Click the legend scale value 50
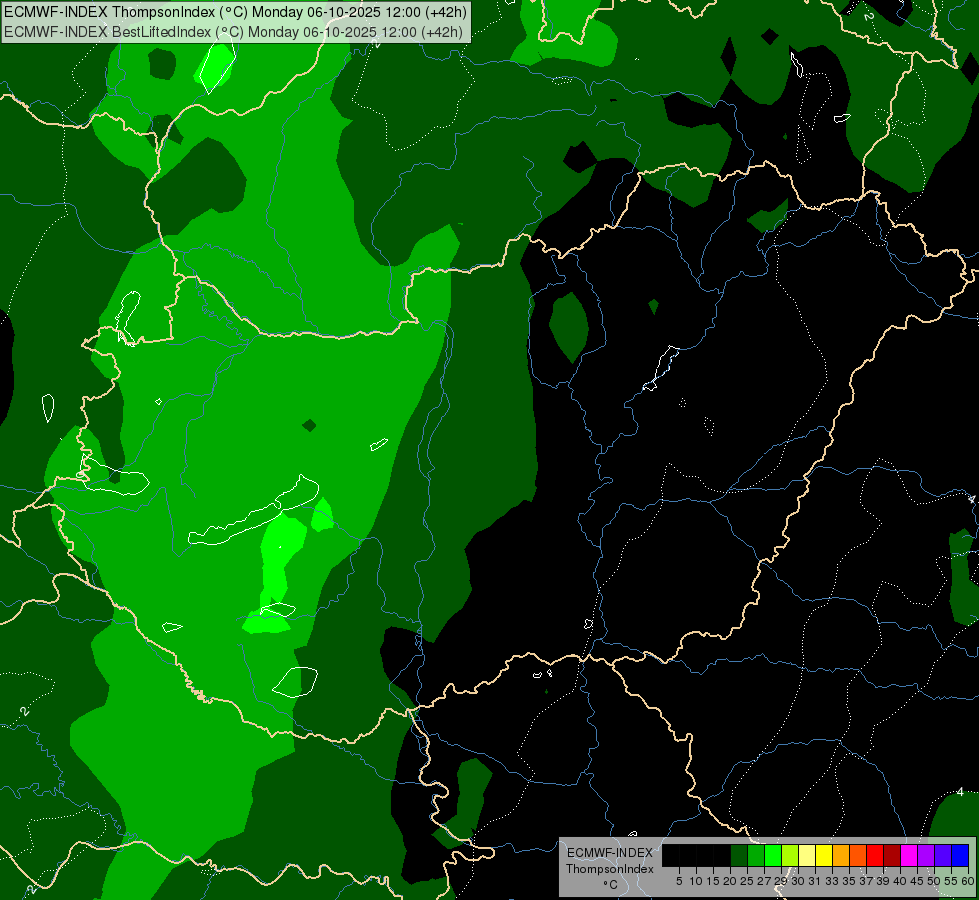Viewport: 979px width, 900px height. [x=935, y=881]
